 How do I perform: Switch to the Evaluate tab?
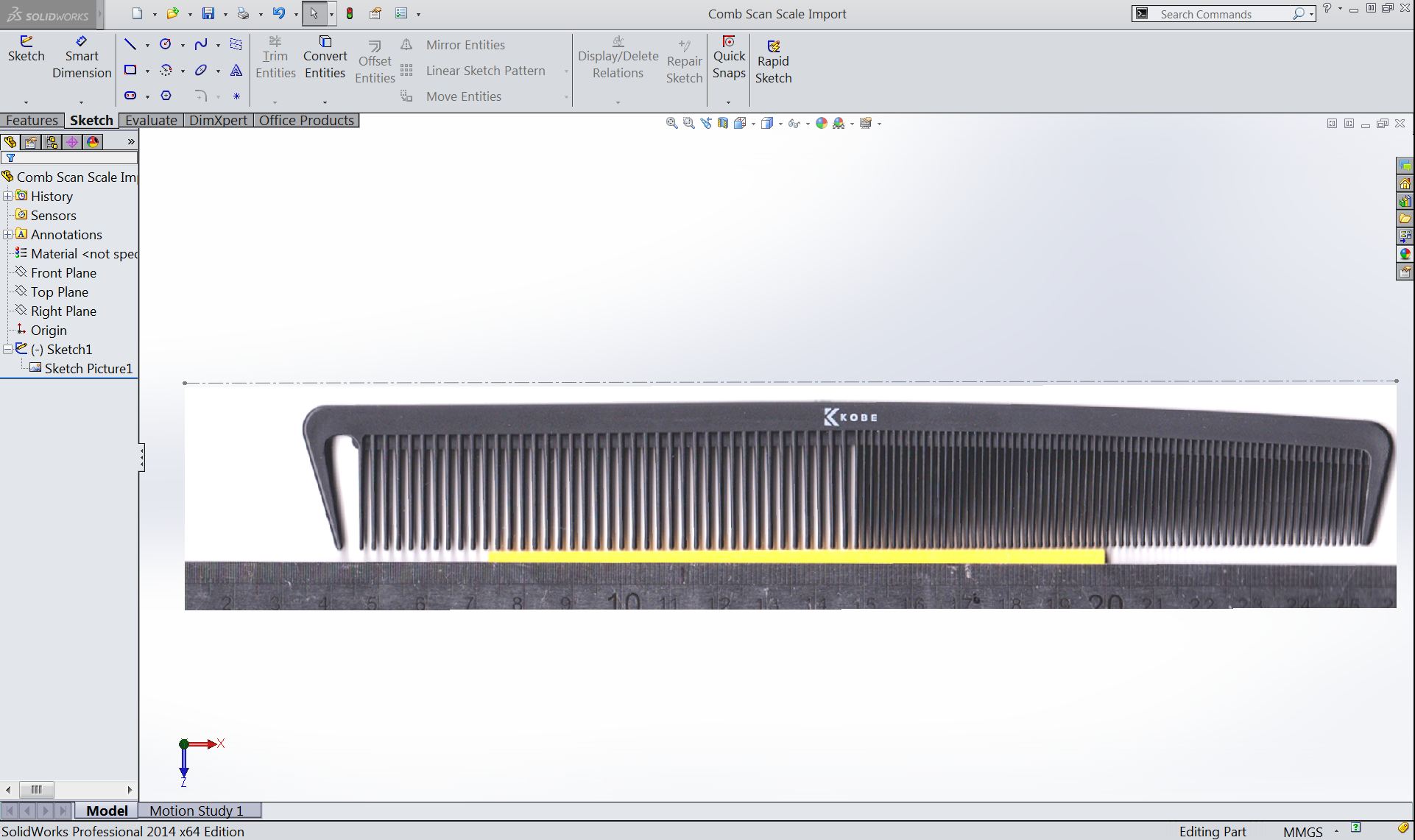[x=150, y=120]
